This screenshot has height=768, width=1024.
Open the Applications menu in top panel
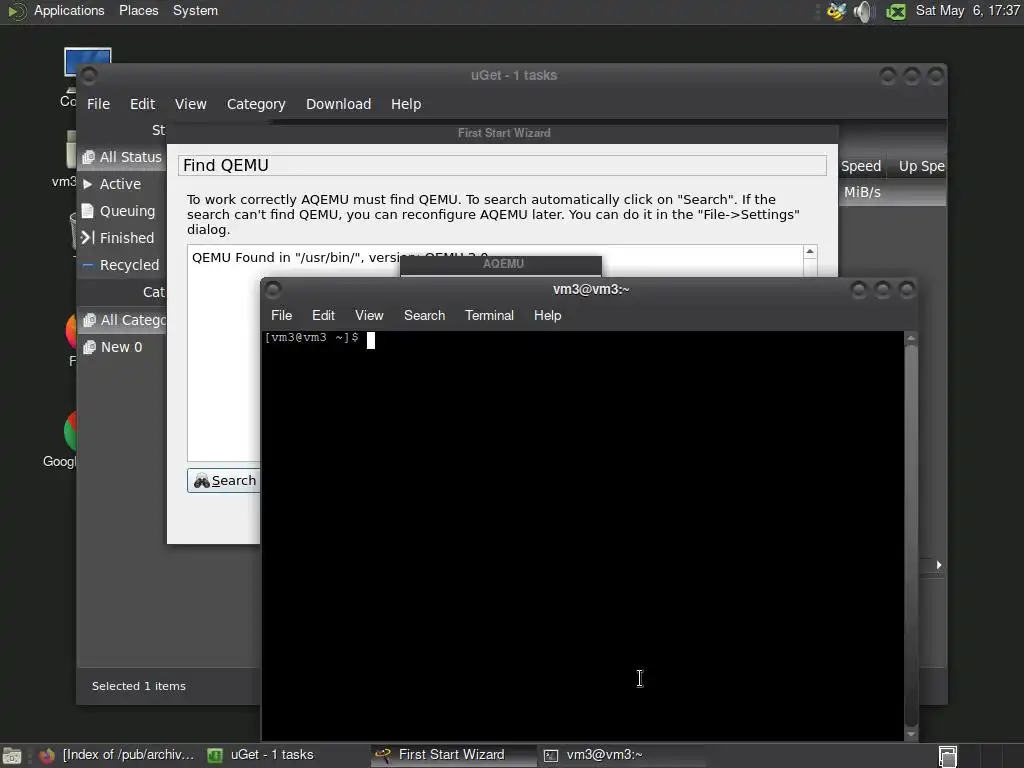pos(69,10)
